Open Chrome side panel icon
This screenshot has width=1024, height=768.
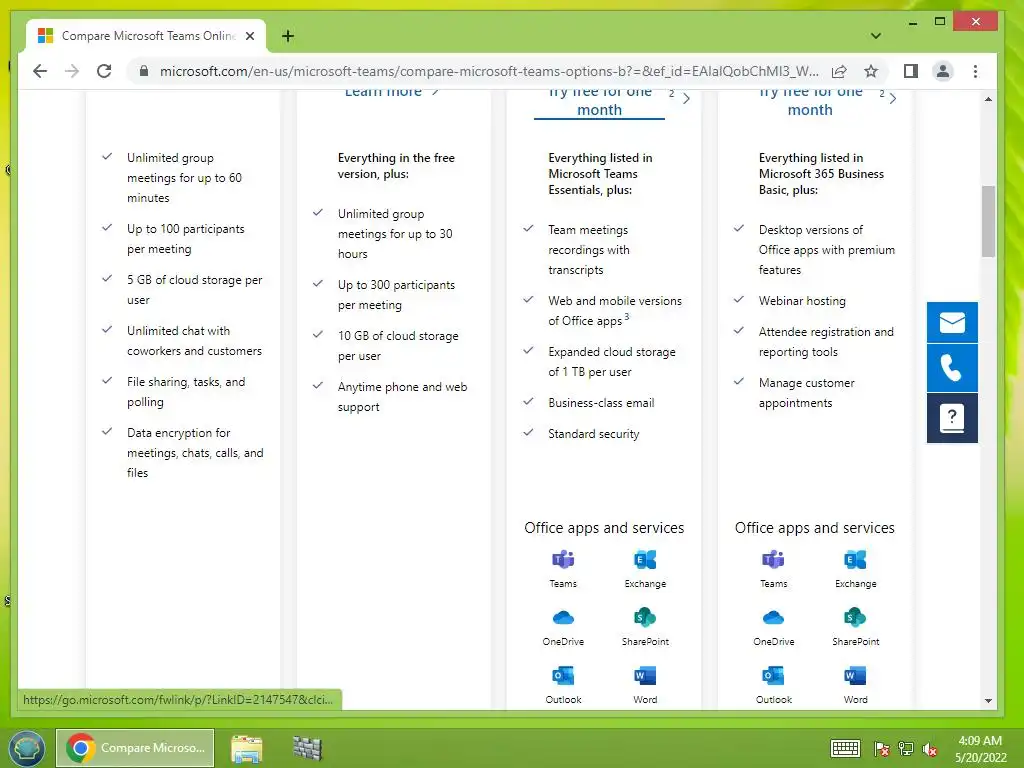click(910, 71)
